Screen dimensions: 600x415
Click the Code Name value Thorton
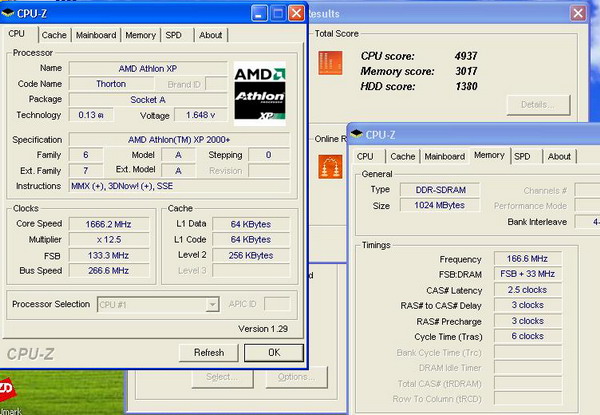tap(111, 84)
